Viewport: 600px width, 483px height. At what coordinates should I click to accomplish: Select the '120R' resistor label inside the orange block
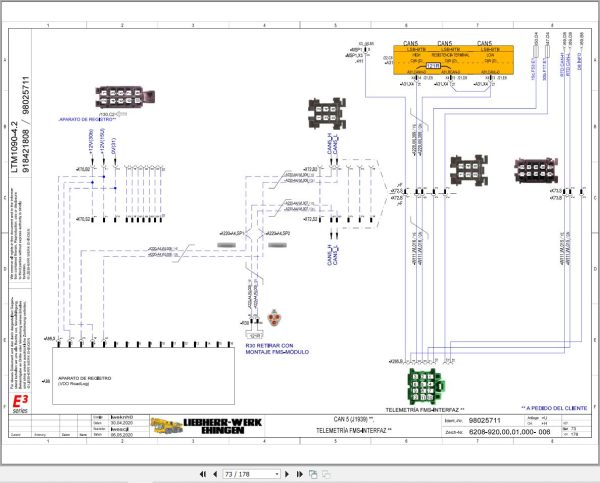433,66
